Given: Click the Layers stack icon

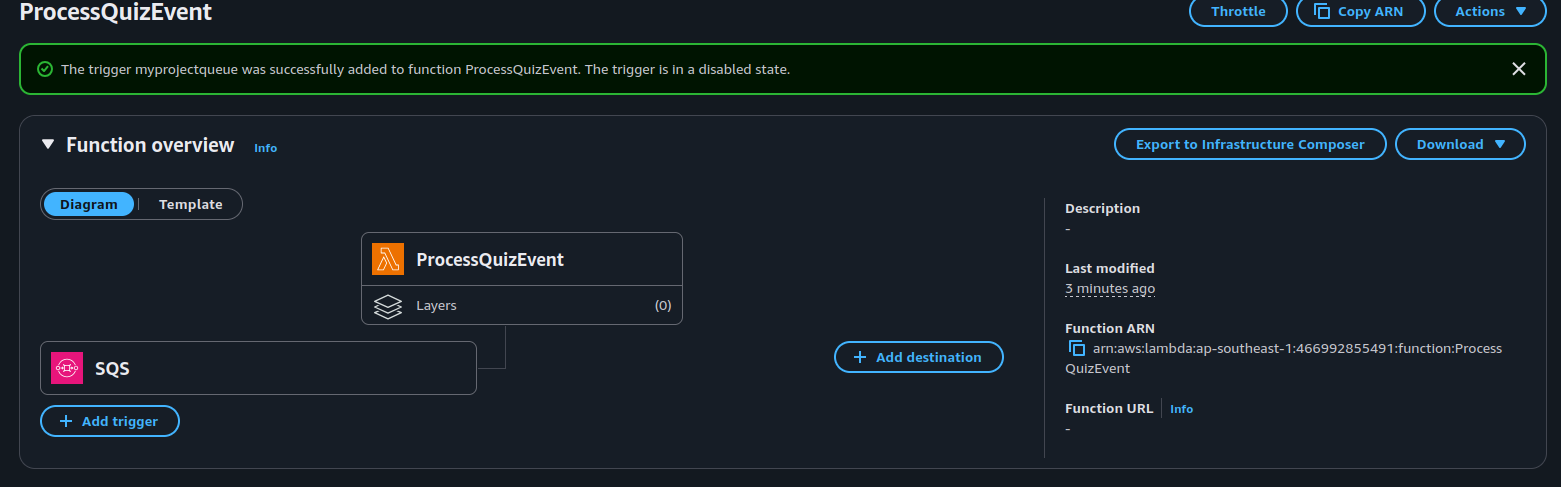Looking at the screenshot, I should [x=387, y=306].
